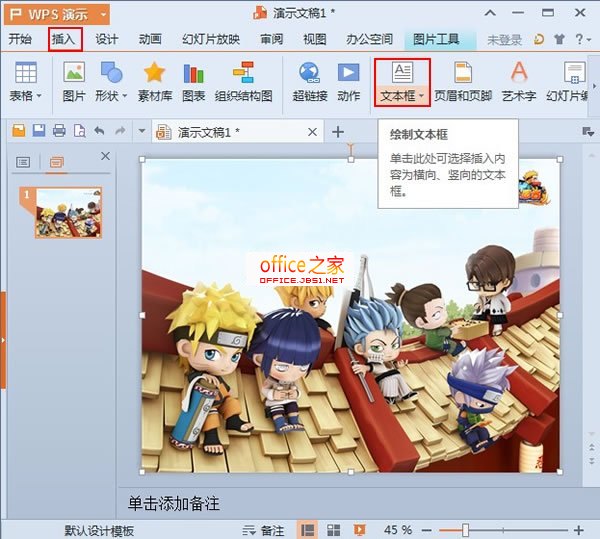The height and width of the screenshot is (539, 600).
Task: Add a new document tab with plus
Action: [x=338, y=132]
